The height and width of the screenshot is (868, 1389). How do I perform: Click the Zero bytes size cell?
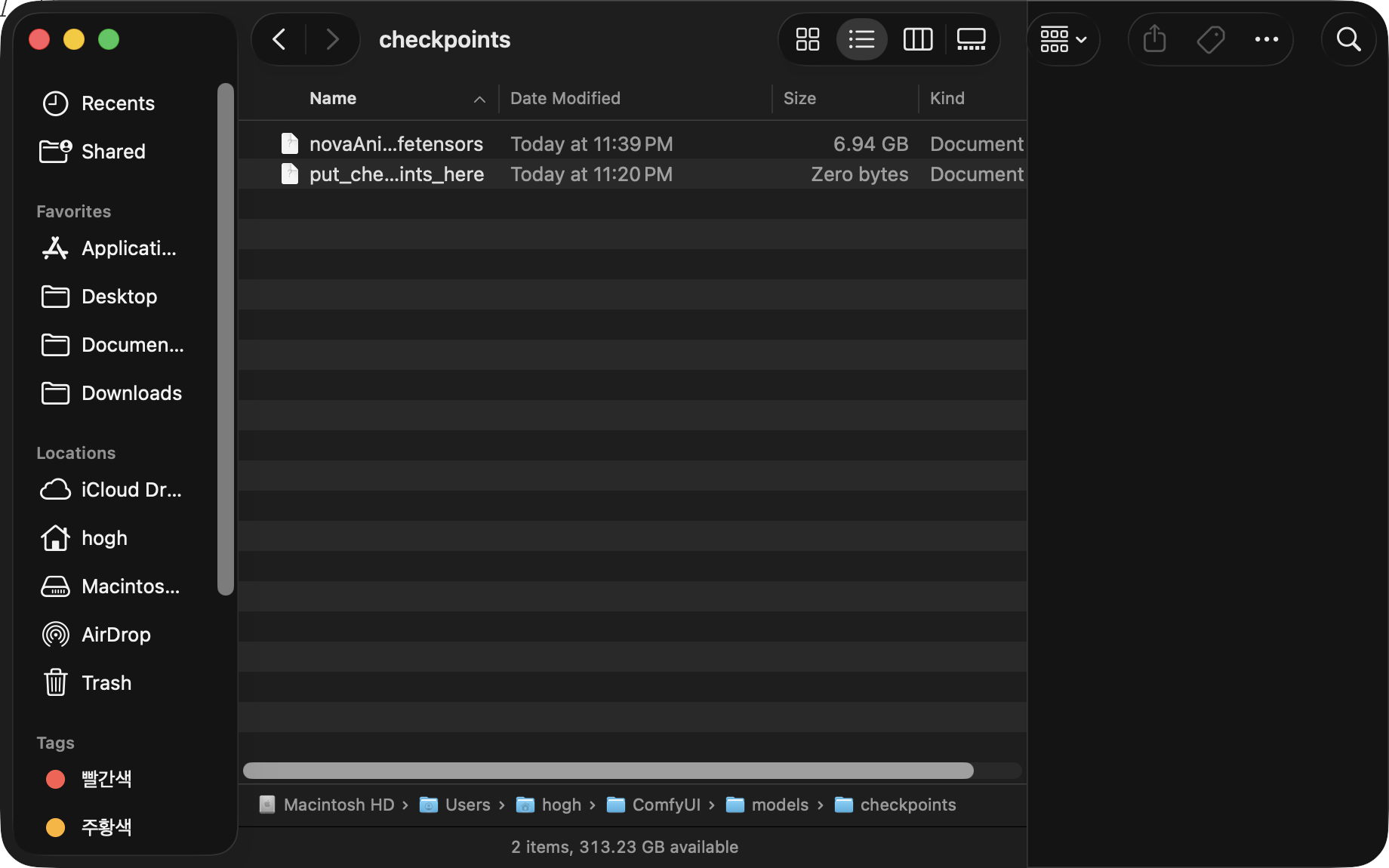tap(860, 174)
